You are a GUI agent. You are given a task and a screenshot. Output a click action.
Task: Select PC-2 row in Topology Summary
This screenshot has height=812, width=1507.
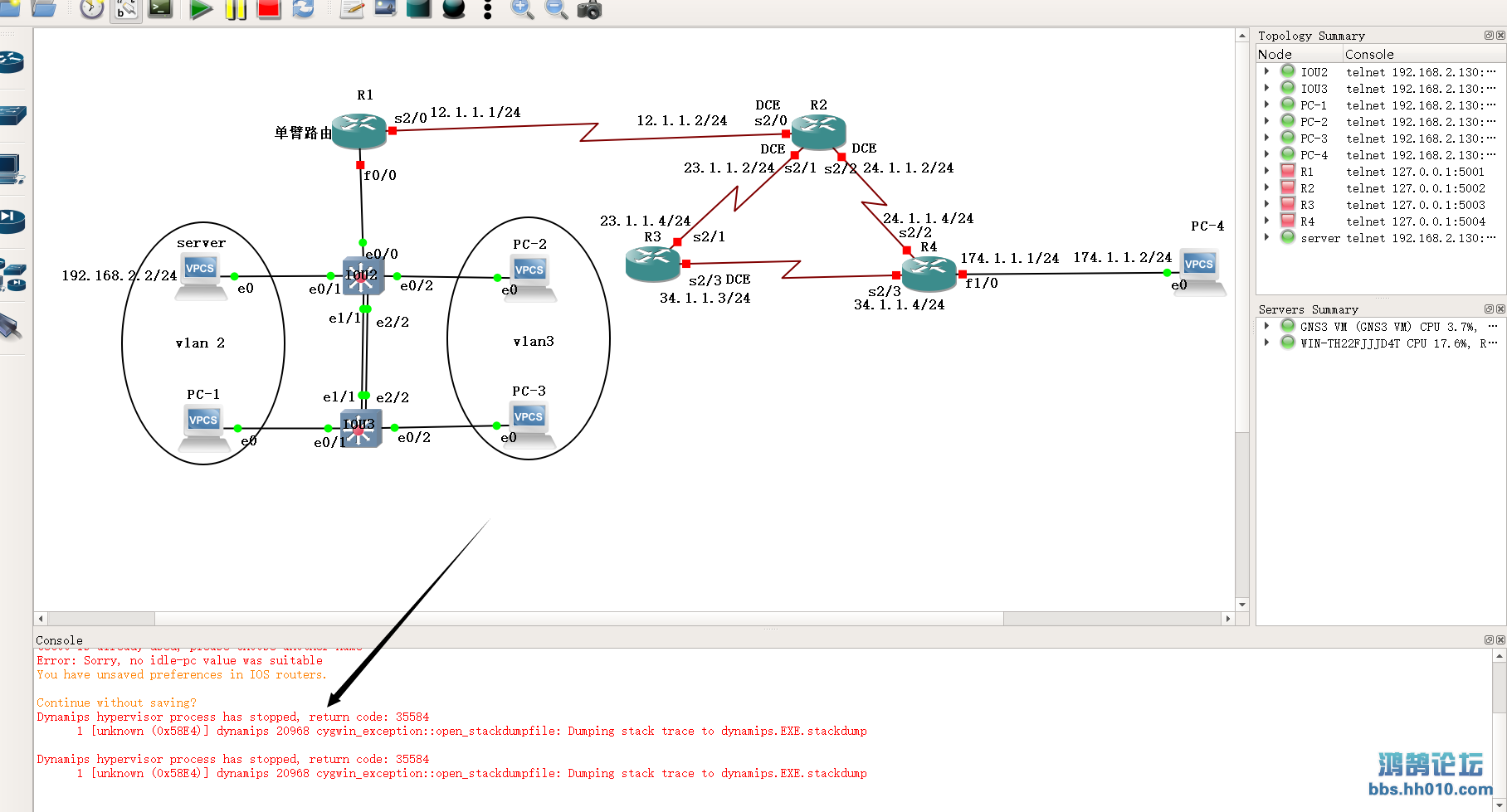click(x=1381, y=122)
